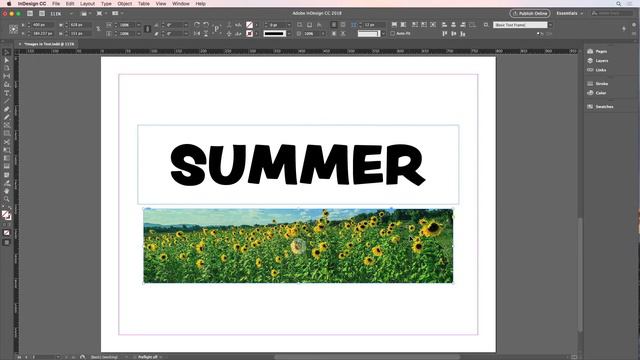Screen dimensions: 640x360
Task: Enable the Auto-Fit checkbox
Action: click(x=393, y=33)
